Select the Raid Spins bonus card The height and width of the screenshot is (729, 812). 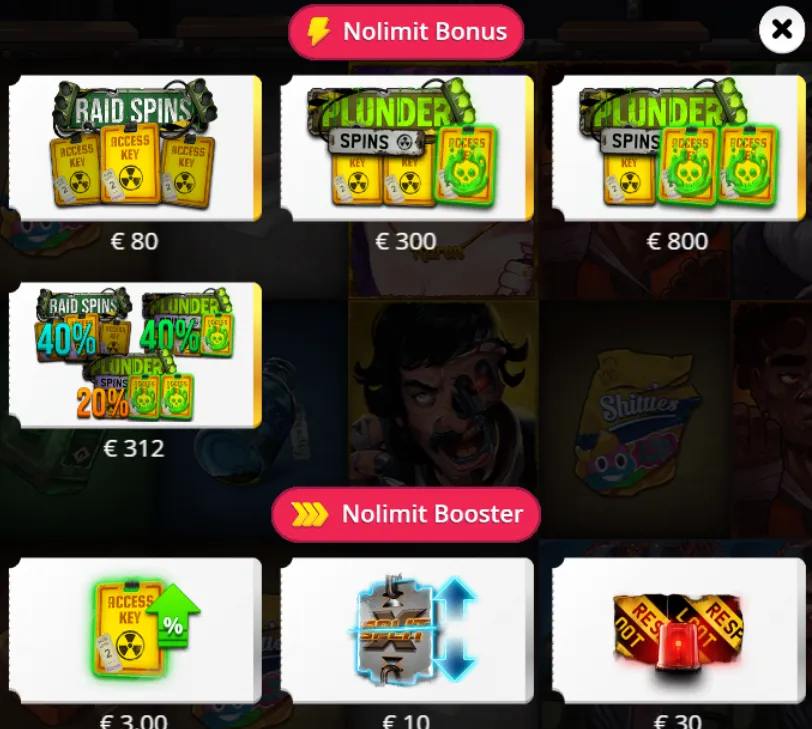[x=135, y=148]
